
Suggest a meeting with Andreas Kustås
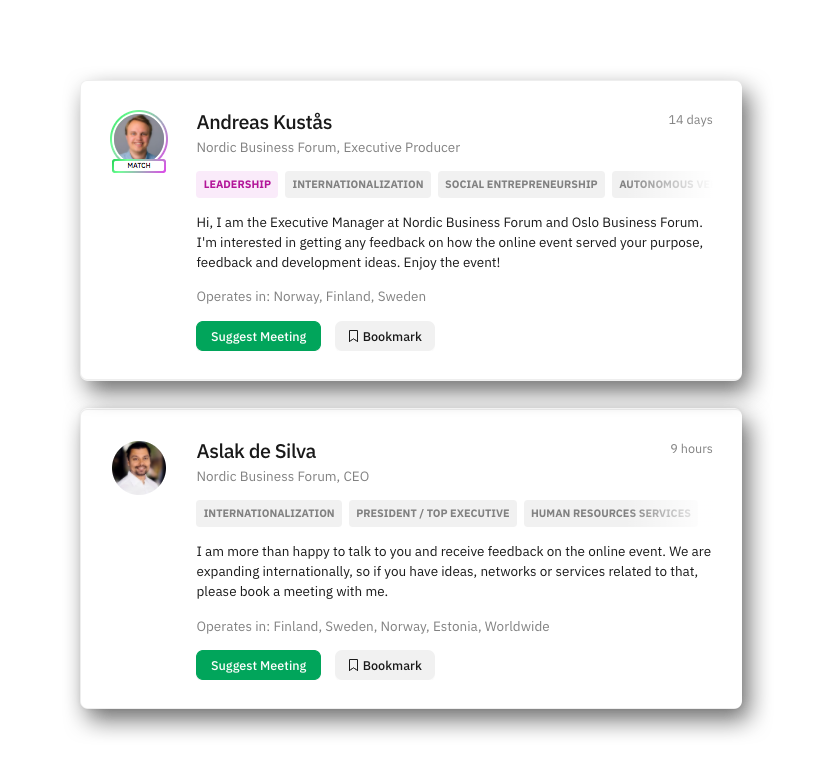pos(258,336)
